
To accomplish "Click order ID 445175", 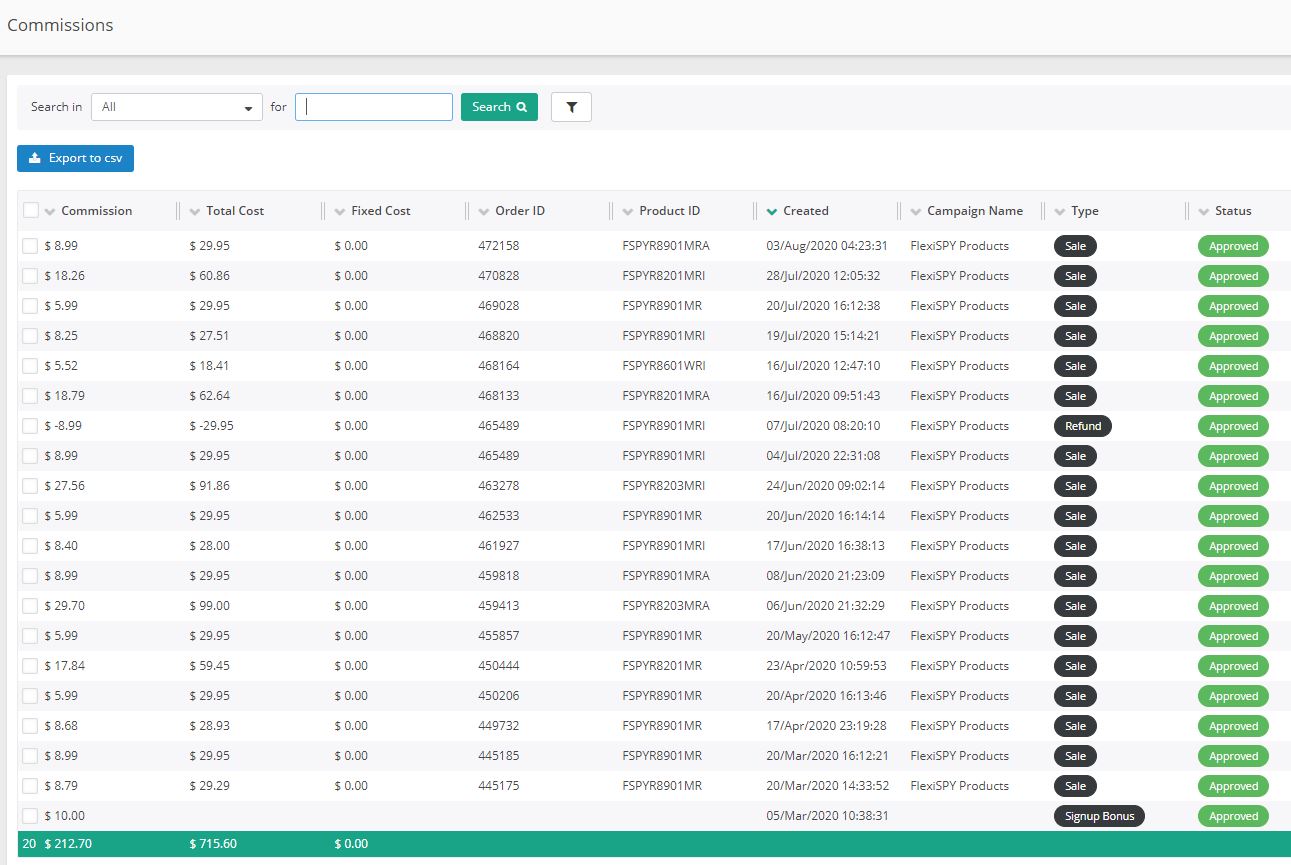I will [x=499, y=786].
